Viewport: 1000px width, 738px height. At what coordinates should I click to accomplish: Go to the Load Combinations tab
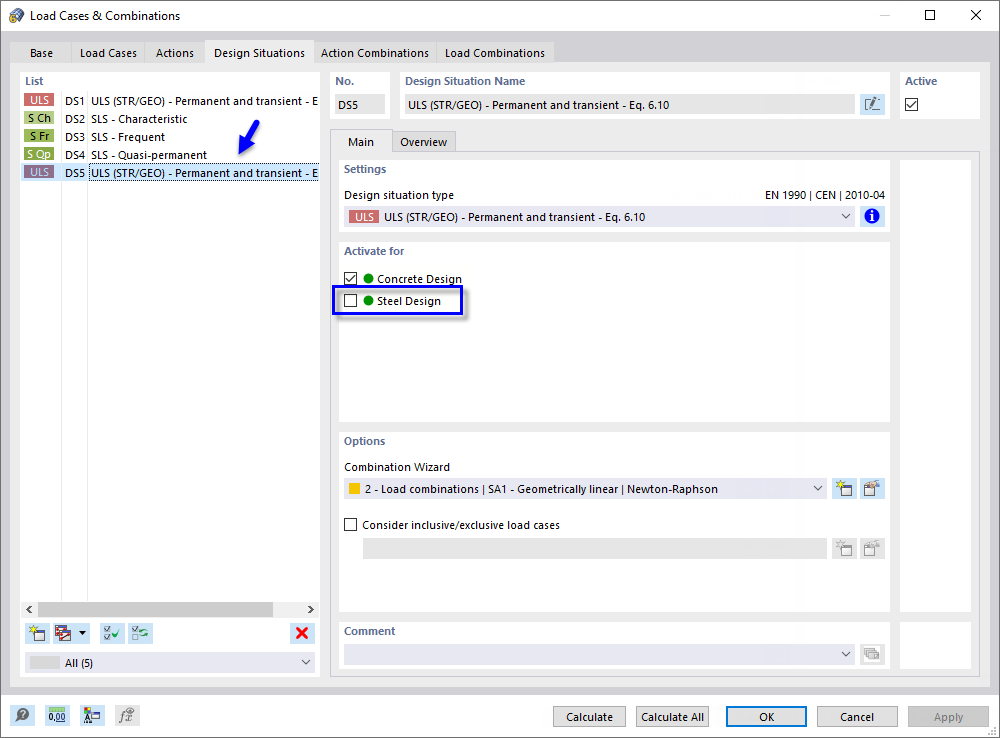click(x=495, y=53)
